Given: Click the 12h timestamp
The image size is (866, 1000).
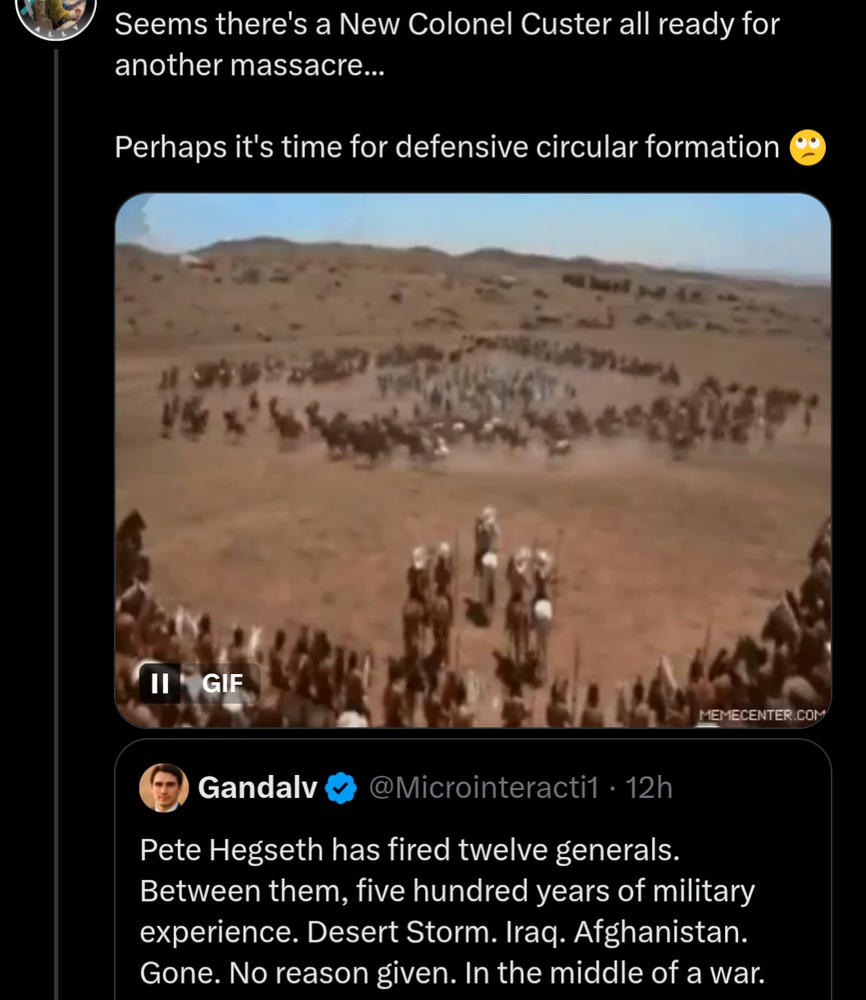Looking at the screenshot, I should click(x=649, y=788).
